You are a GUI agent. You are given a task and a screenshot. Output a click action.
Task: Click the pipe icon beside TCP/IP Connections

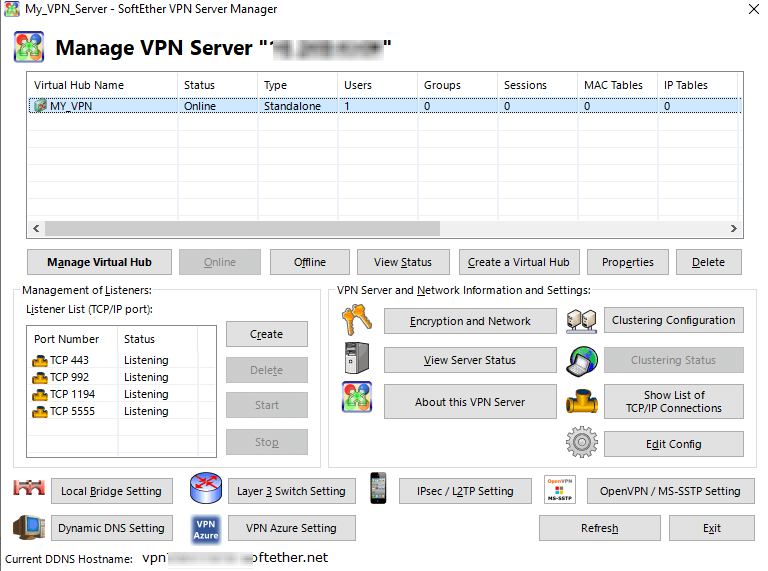click(582, 401)
